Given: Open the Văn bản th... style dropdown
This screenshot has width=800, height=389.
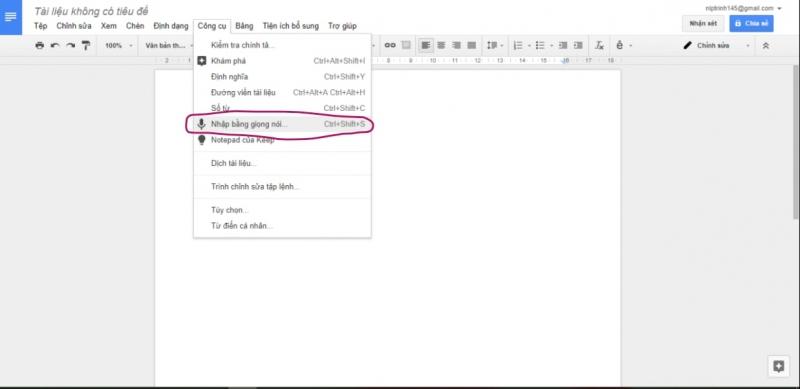Looking at the screenshot, I should [169, 45].
